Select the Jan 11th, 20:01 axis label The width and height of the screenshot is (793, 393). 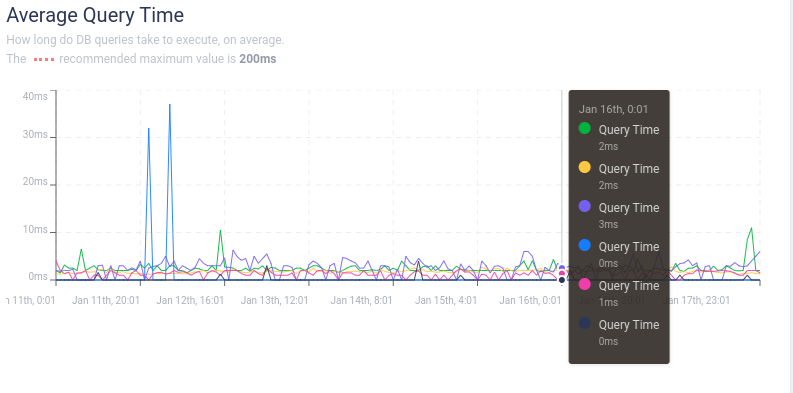(106, 300)
